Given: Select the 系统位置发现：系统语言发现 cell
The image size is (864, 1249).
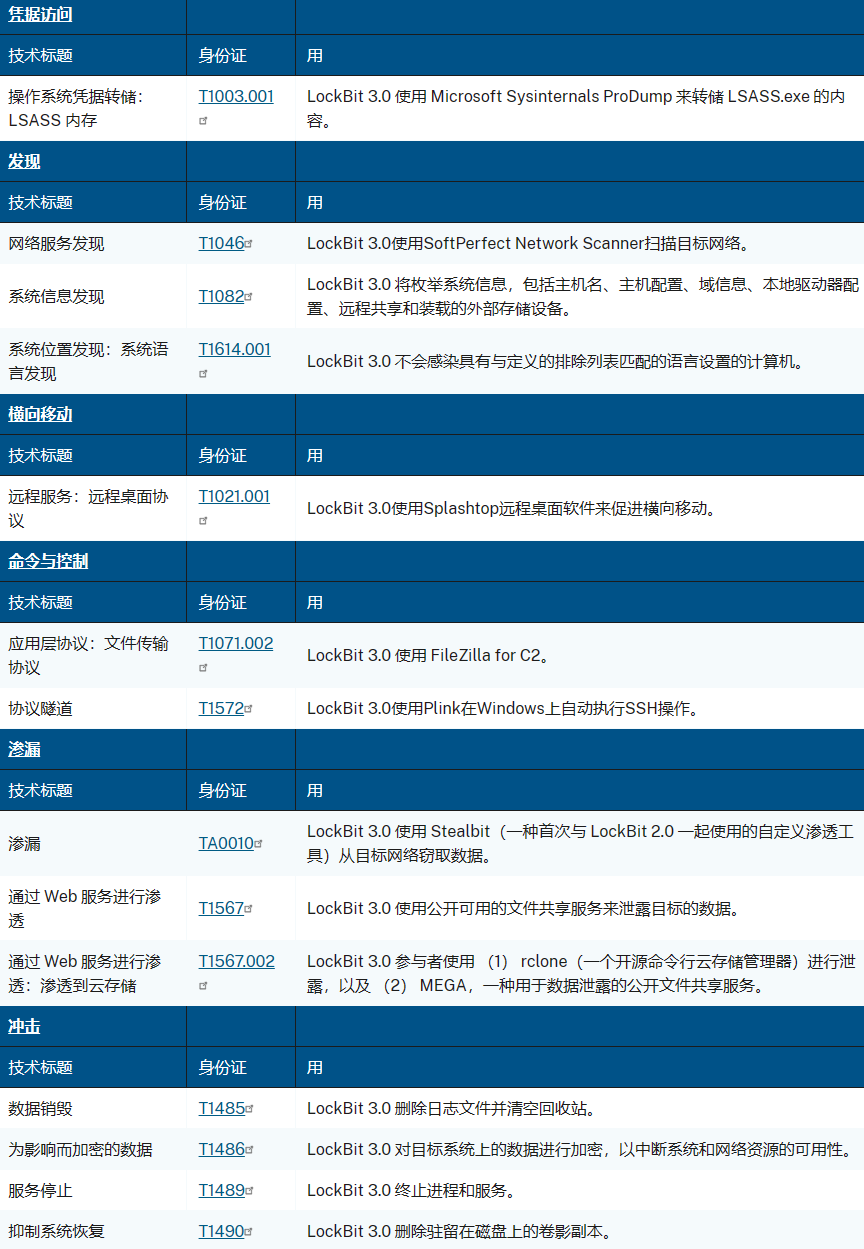Looking at the screenshot, I should click(93, 362).
